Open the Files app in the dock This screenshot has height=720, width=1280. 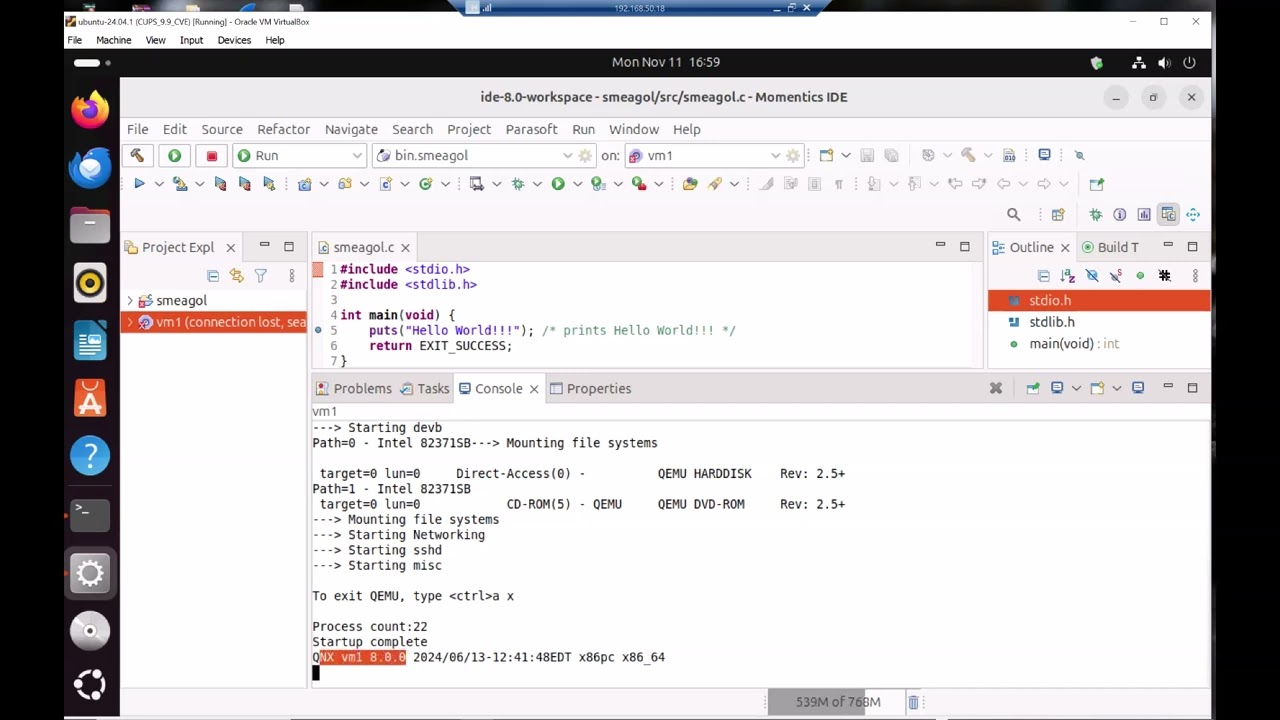pos(90,225)
